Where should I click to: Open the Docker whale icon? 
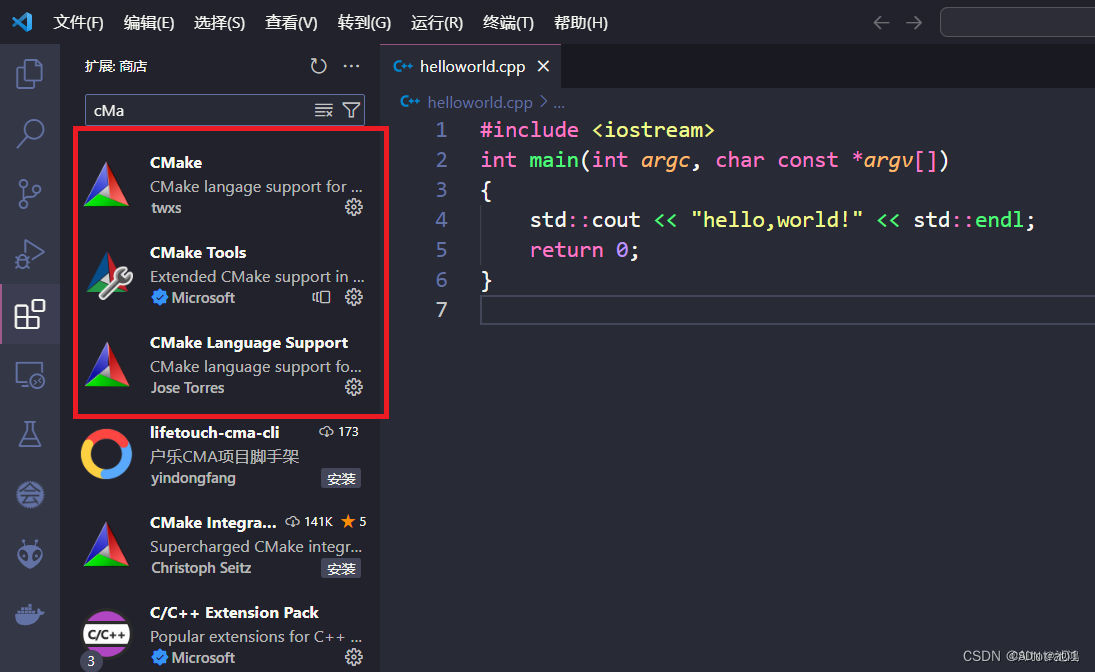(30, 613)
